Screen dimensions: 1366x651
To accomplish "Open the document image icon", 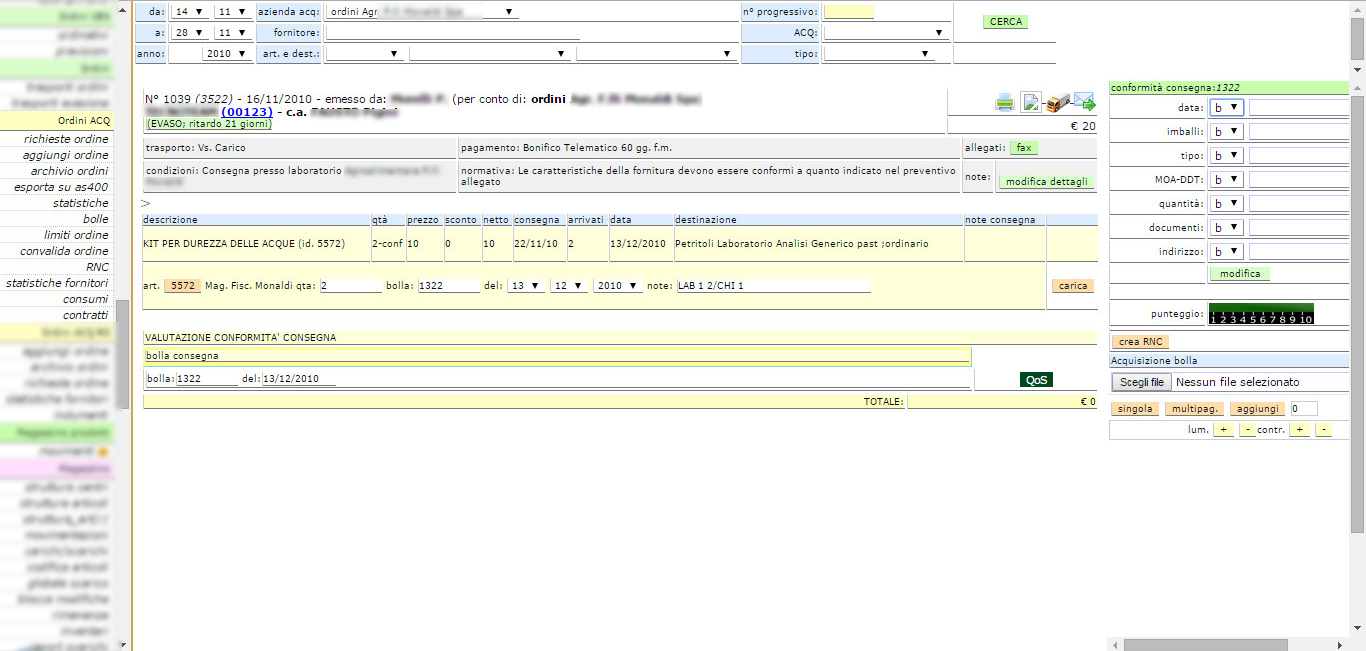I will click(x=1031, y=102).
